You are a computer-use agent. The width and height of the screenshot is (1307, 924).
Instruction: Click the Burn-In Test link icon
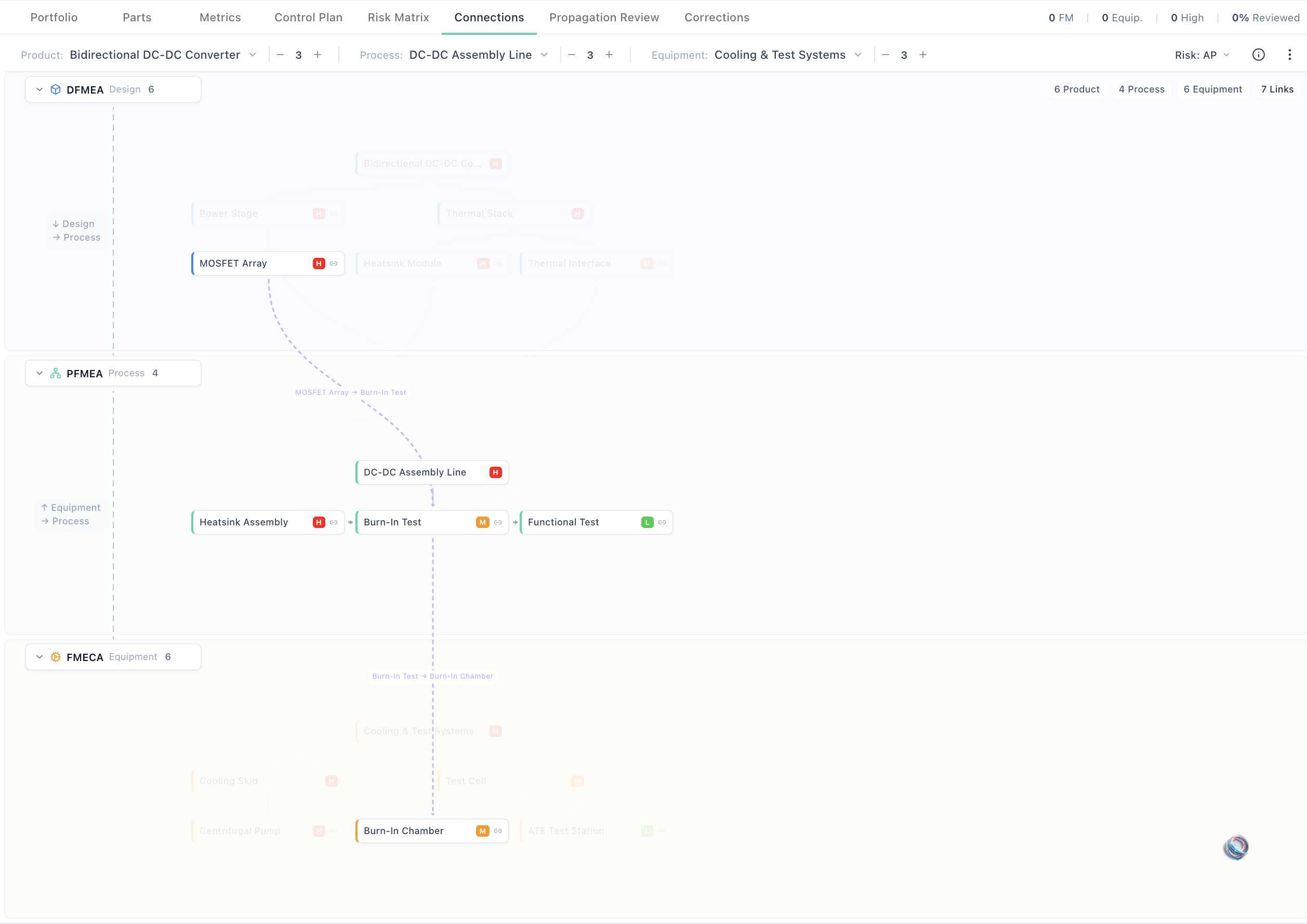click(x=498, y=522)
